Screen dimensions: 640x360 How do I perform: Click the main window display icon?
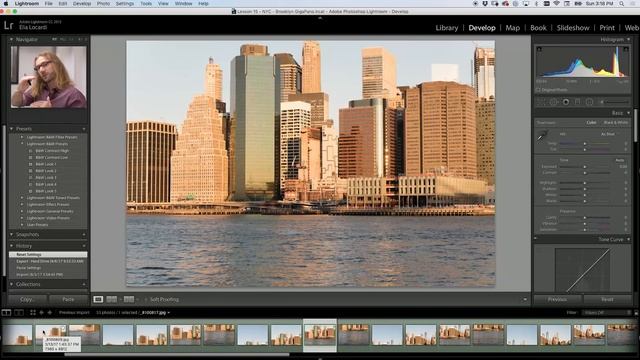coord(6,313)
